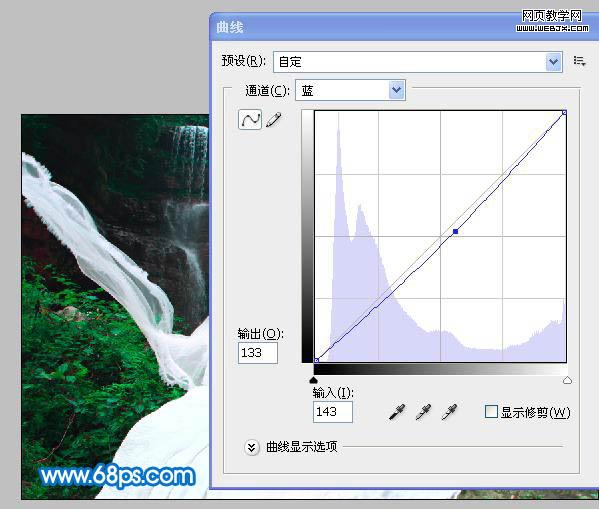The image size is (599, 509).
Task: Click the 曲线显示选项 label text
Action: [x=302, y=447]
